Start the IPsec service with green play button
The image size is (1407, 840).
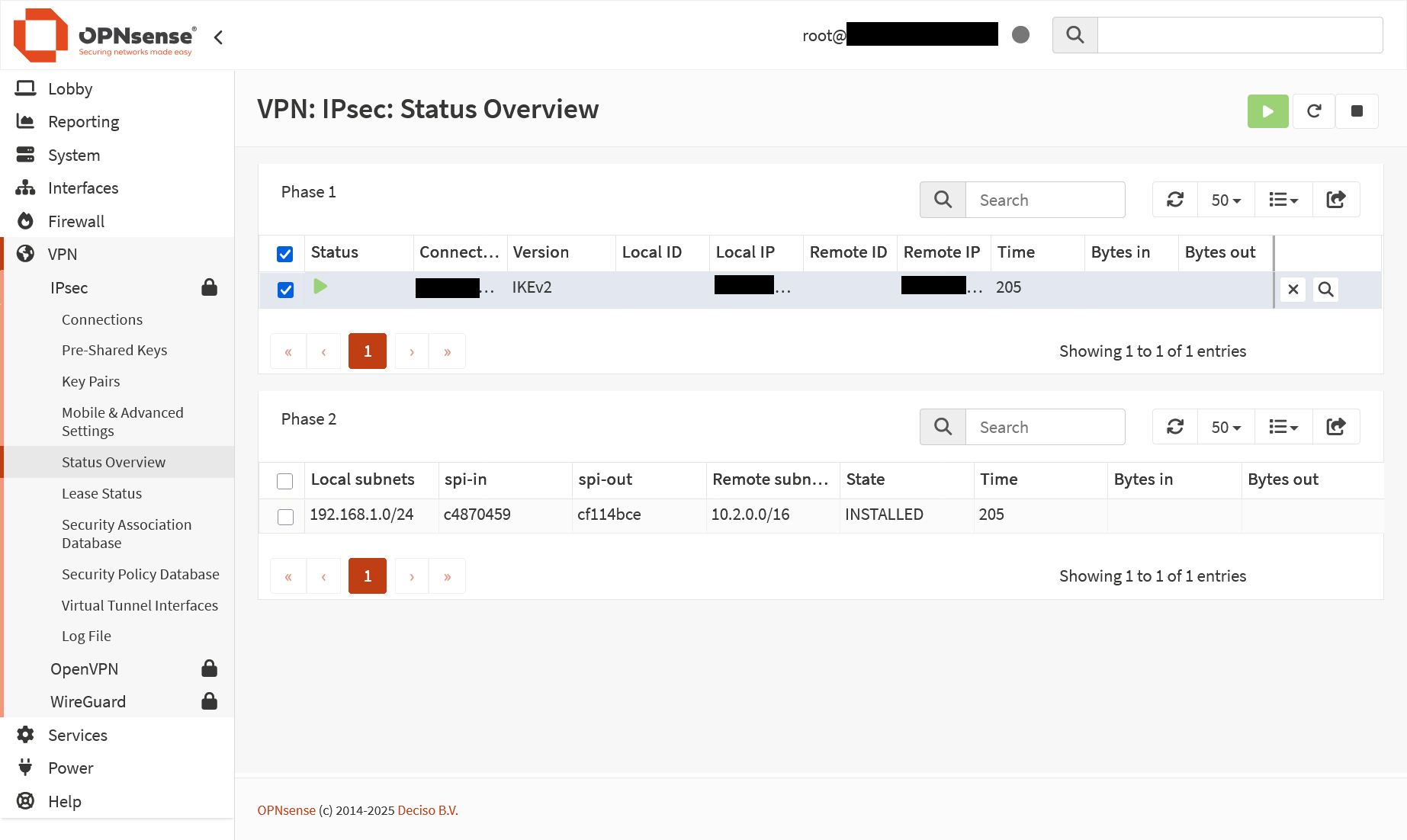point(1267,111)
